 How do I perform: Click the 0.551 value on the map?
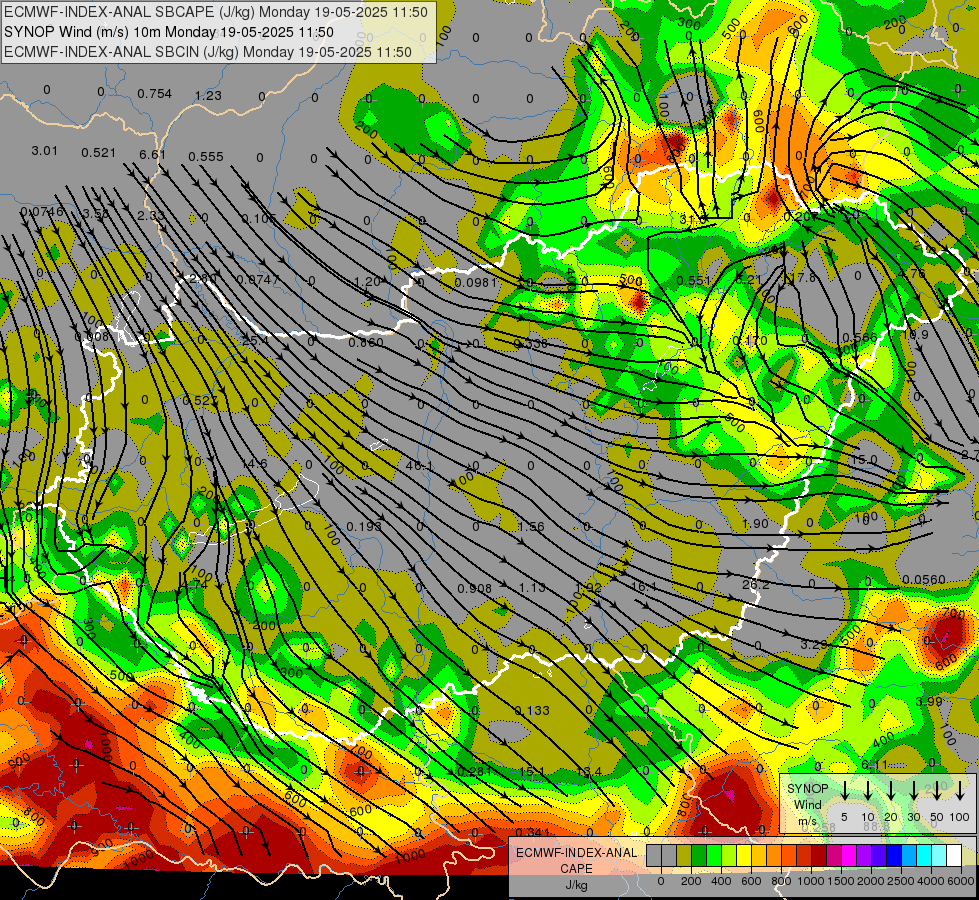click(694, 280)
